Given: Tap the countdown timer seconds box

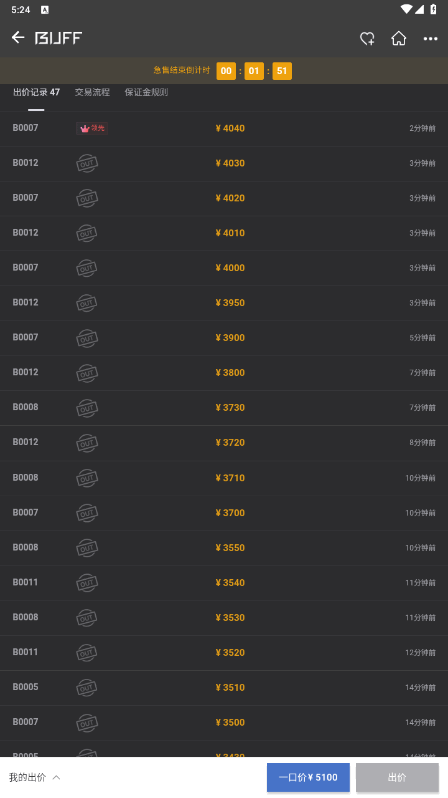Looking at the screenshot, I should (282, 71).
